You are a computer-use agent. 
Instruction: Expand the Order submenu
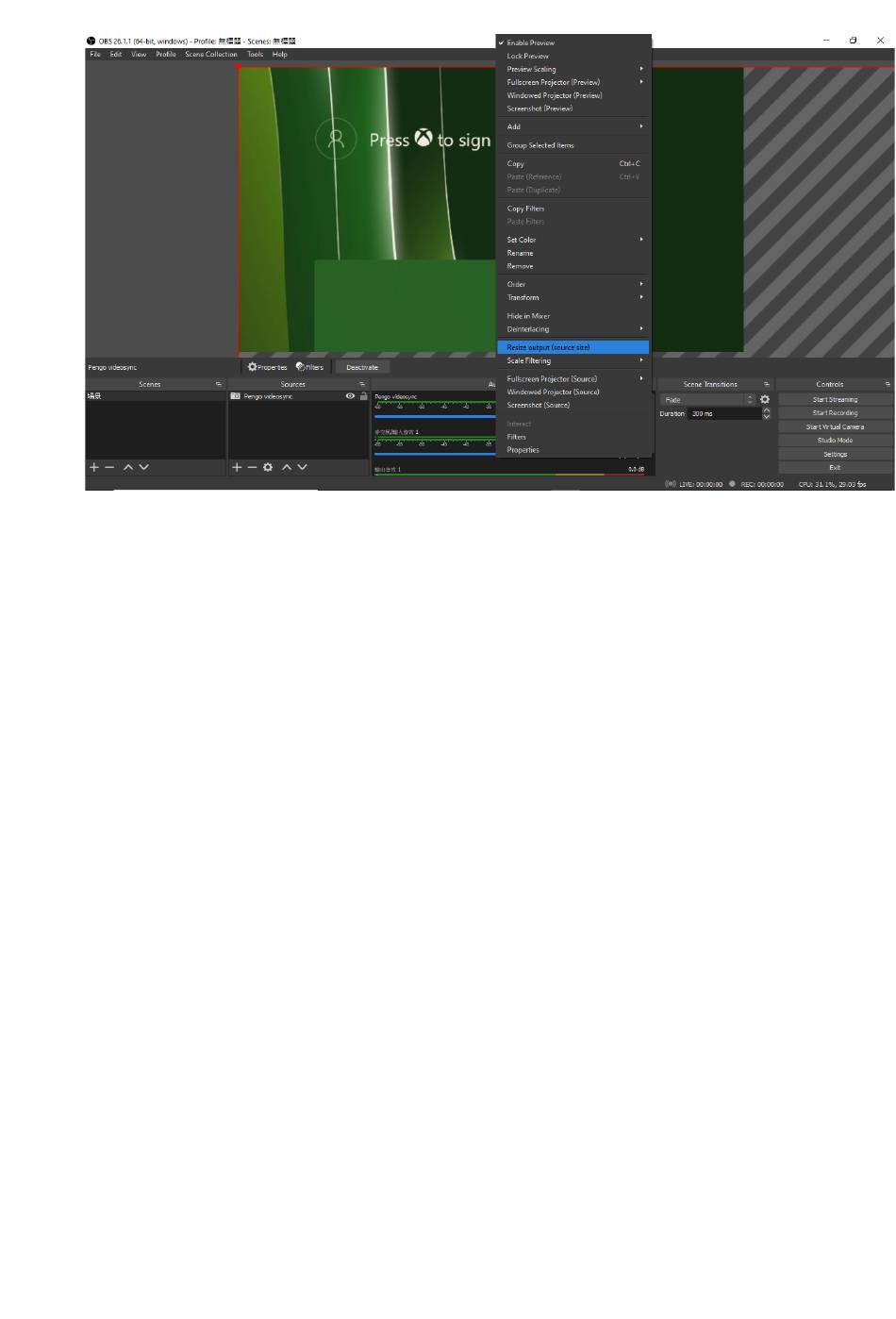pos(573,284)
